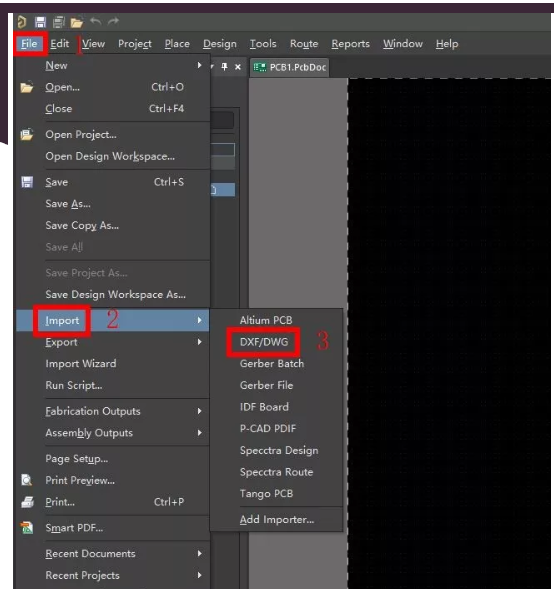Select Specctra Design import option
Image resolution: width=554 pixels, height=589 pixels.
276,450
